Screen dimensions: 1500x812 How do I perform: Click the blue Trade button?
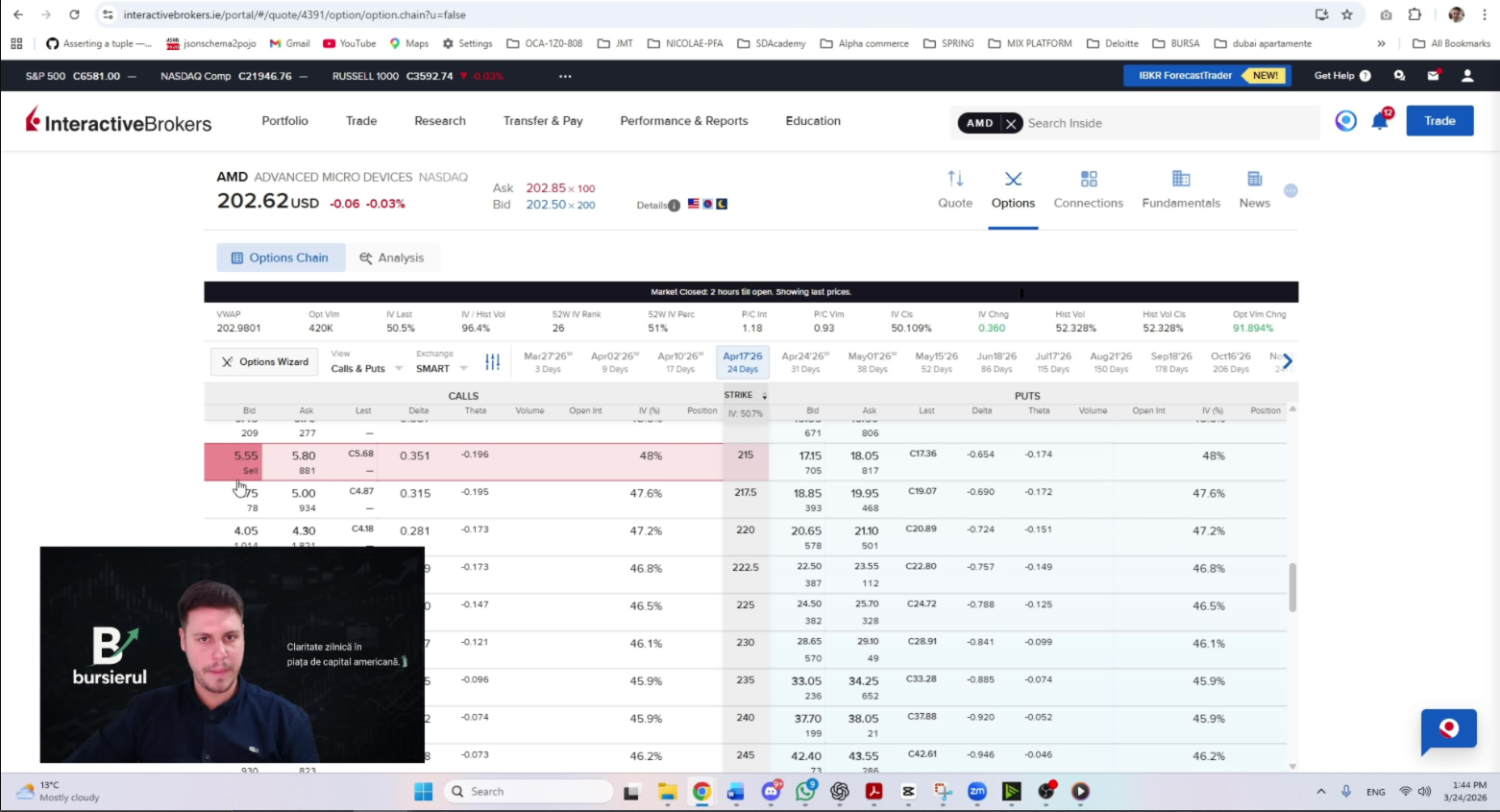1439,120
